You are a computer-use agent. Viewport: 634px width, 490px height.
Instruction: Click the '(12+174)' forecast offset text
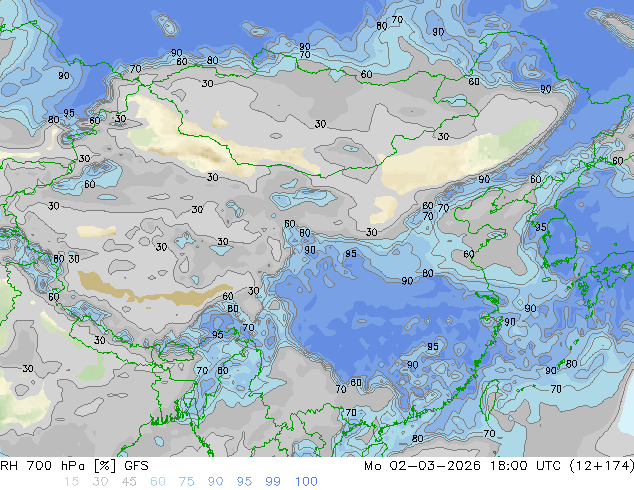coord(602,466)
